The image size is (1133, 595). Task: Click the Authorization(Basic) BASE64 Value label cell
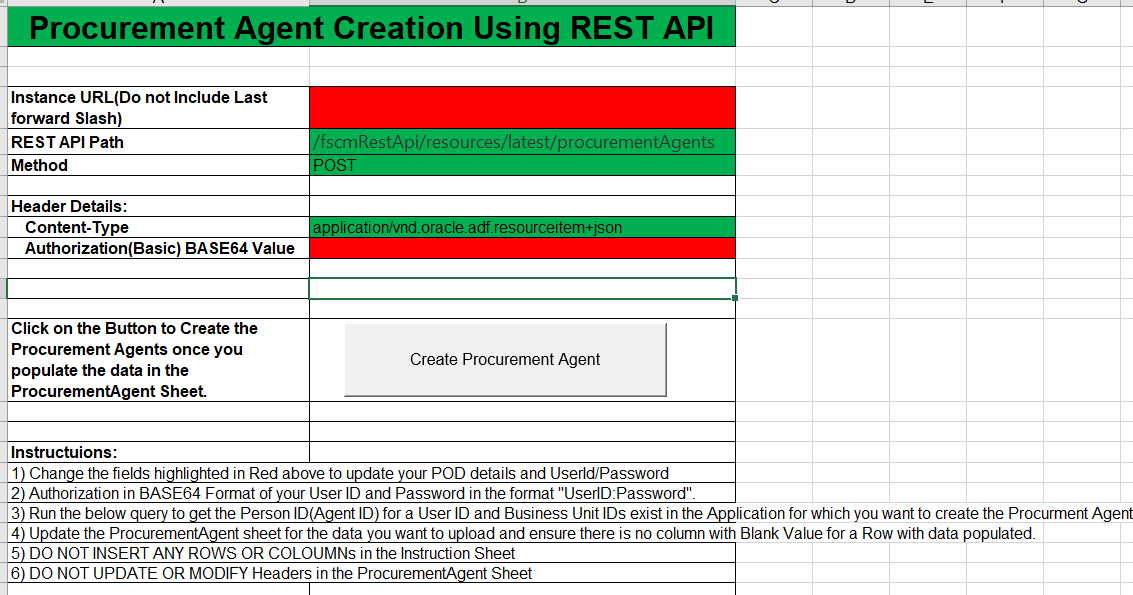[155, 248]
